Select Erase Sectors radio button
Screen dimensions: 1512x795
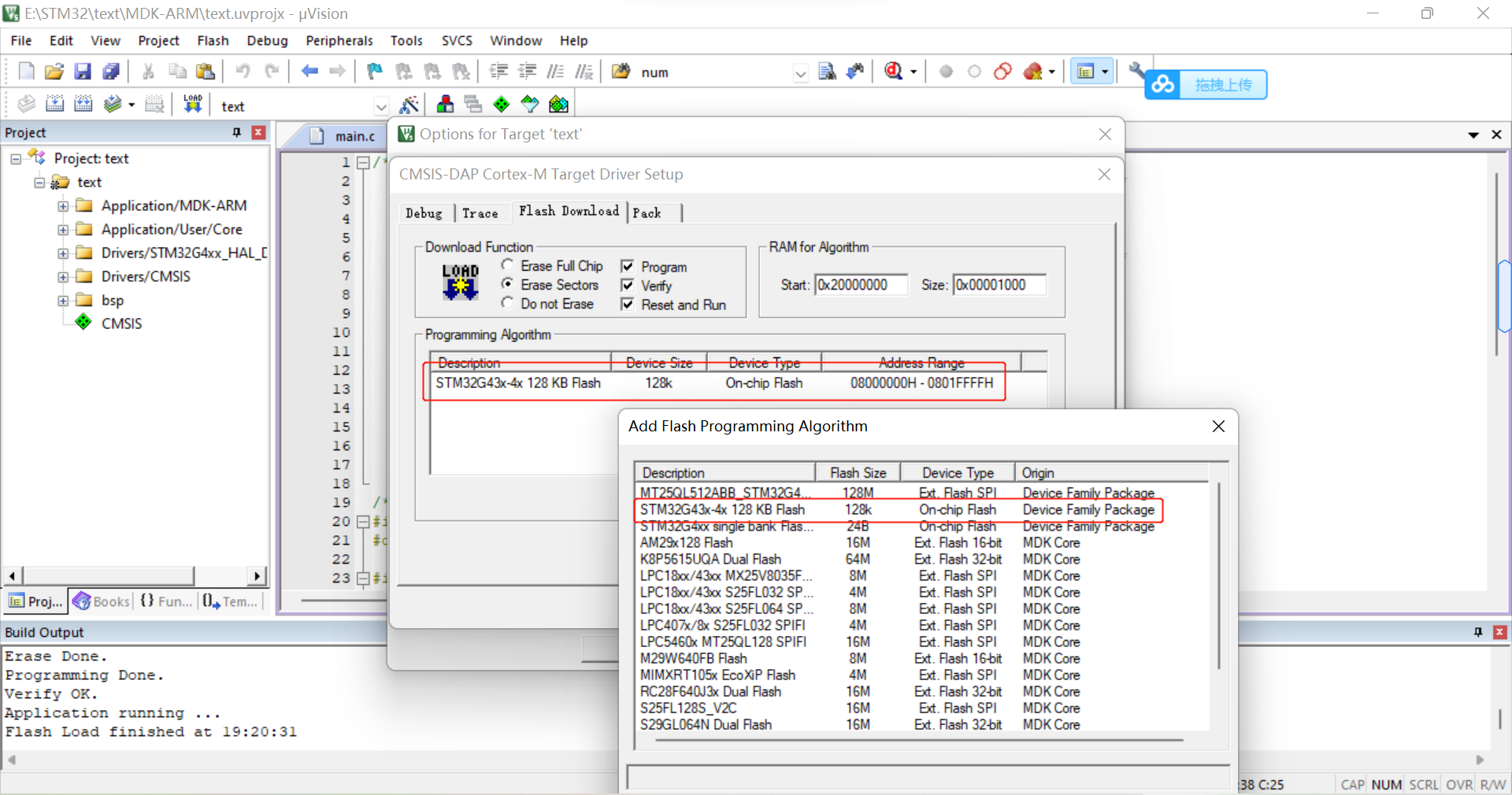(508, 284)
